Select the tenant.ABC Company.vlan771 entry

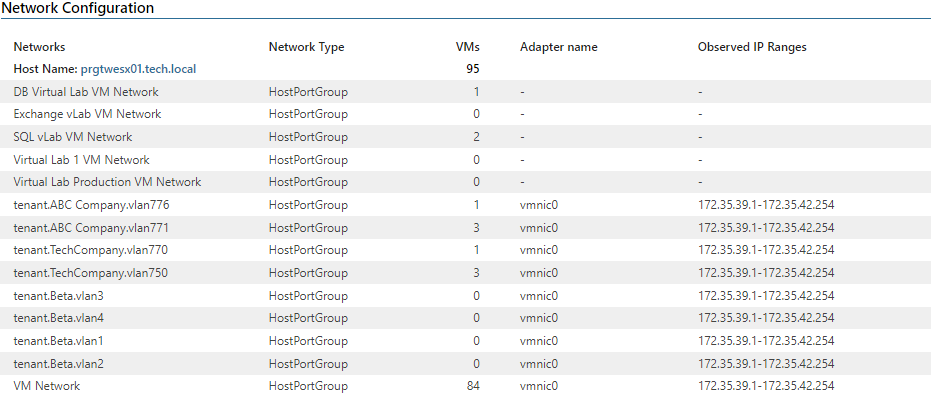click(91, 228)
